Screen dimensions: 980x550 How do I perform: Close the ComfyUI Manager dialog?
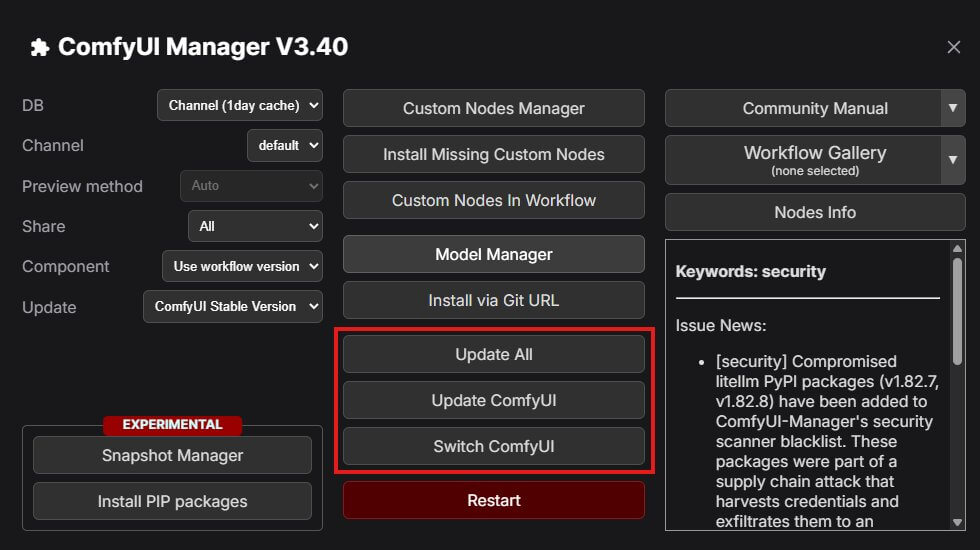(x=953, y=47)
